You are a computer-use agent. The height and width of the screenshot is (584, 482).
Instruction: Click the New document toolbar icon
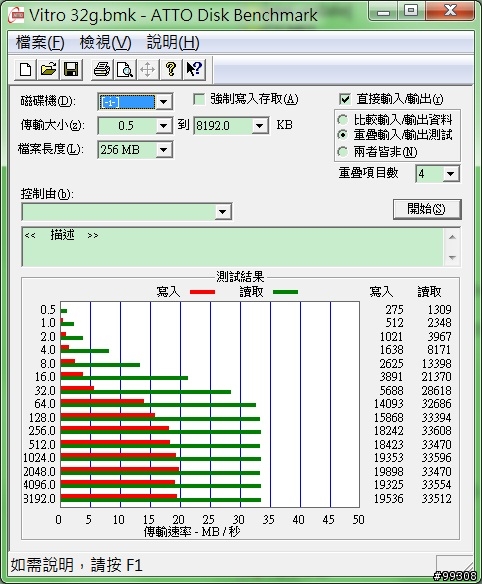click(25, 69)
